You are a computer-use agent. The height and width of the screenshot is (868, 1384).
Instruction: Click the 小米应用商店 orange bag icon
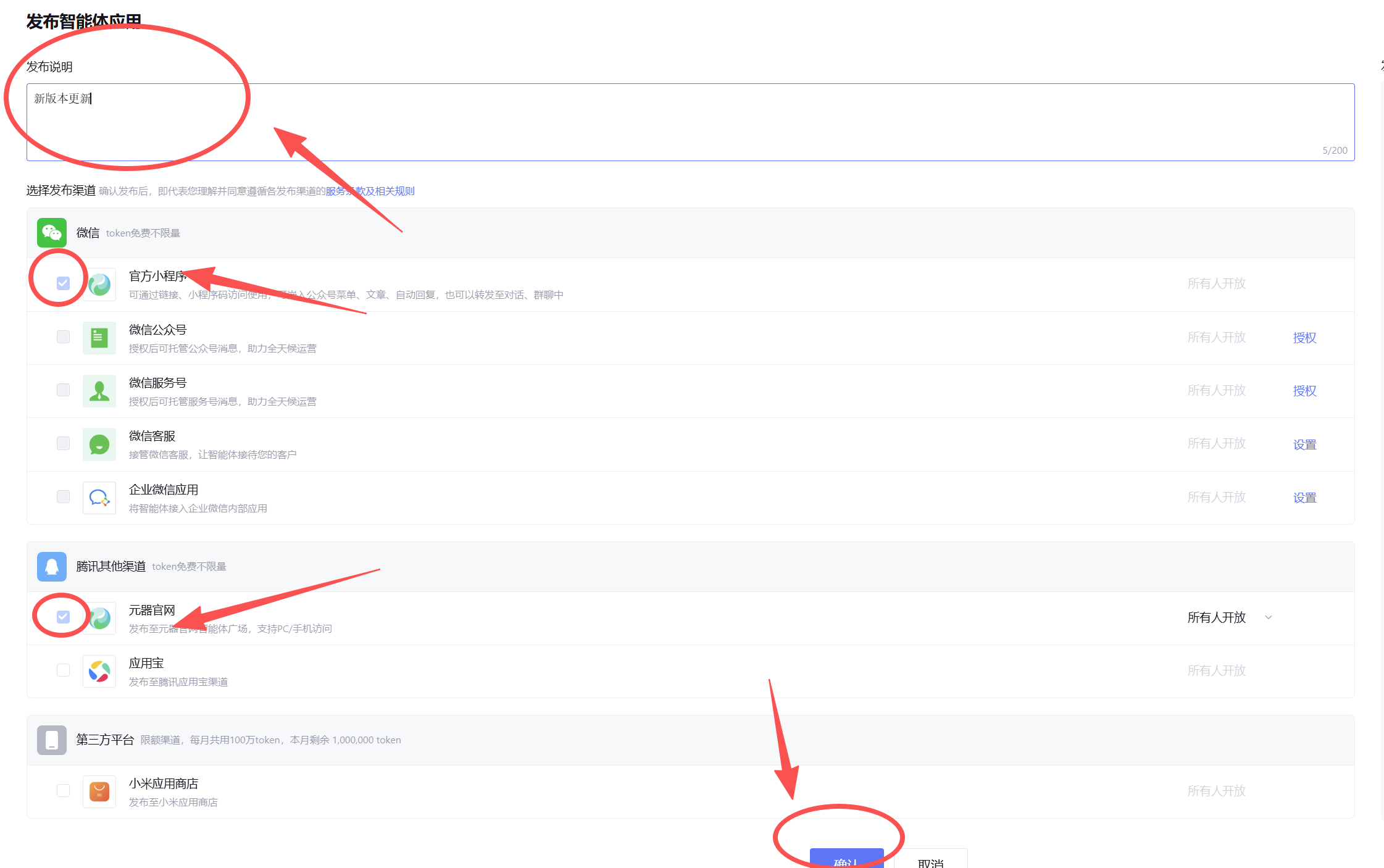click(x=99, y=791)
